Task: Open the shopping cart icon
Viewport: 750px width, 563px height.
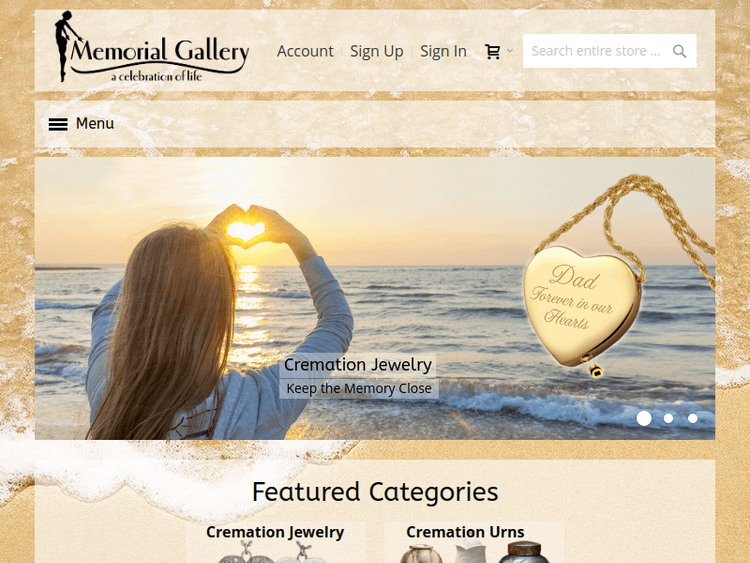Action: (x=493, y=51)
